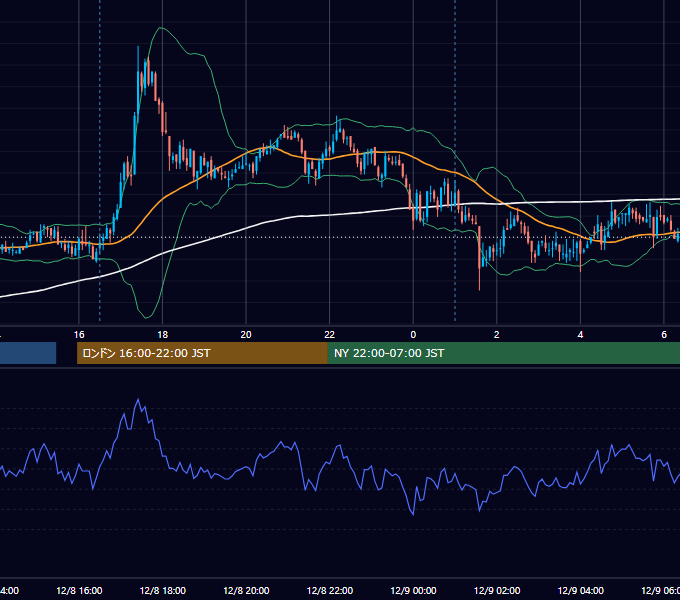Click the 6 hour label on price chart axis
This screenshot has width=680, height=600.
[664, 335]
